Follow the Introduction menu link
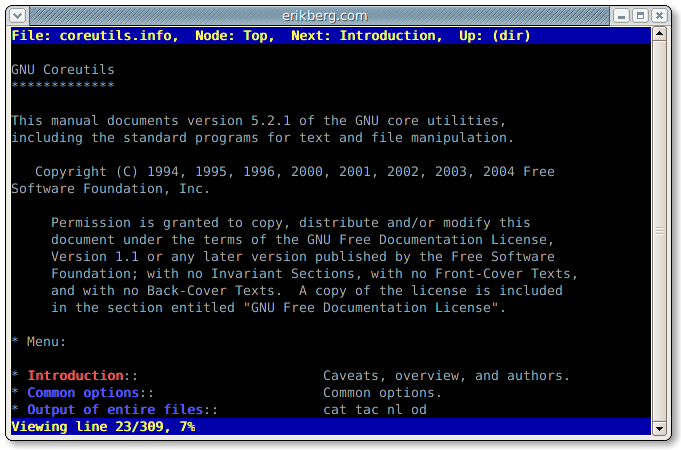This screenshot has width=681, height=450. 76,375
